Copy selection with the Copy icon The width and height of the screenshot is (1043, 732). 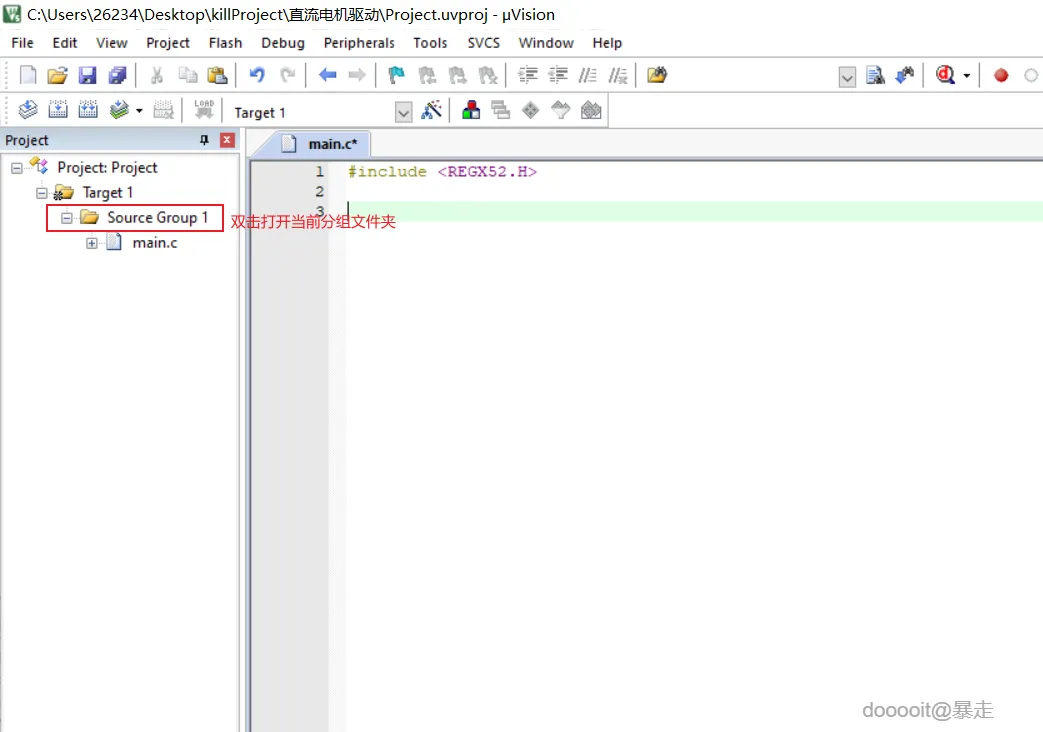coord(188,75)
